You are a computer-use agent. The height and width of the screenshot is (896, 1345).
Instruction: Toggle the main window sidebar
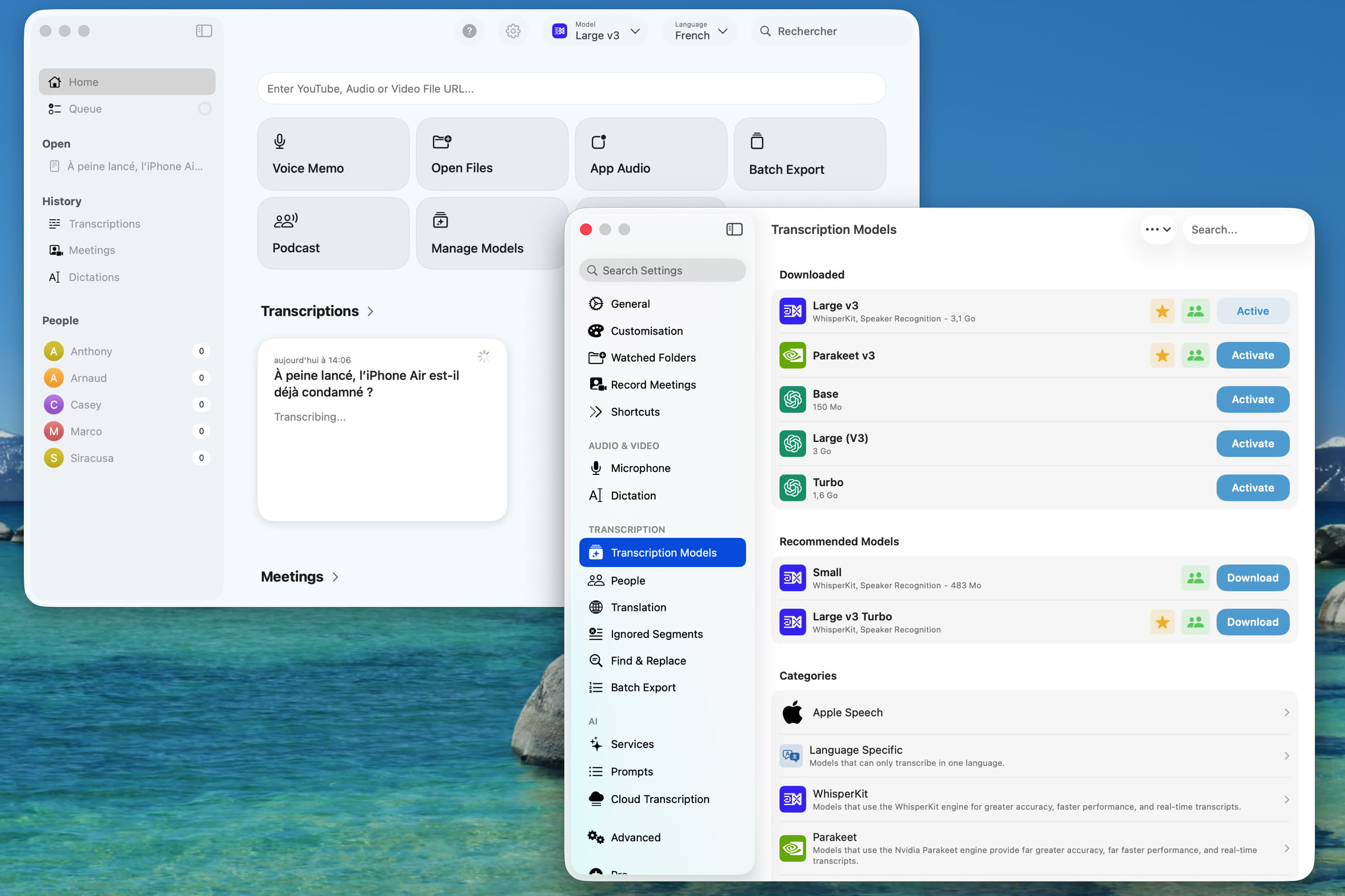[203, 31]
